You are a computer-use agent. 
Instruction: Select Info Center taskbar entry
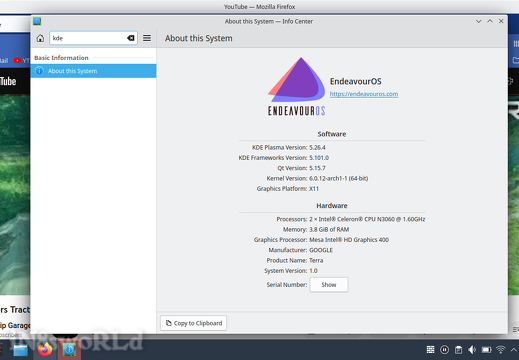(x=69, y=350)
